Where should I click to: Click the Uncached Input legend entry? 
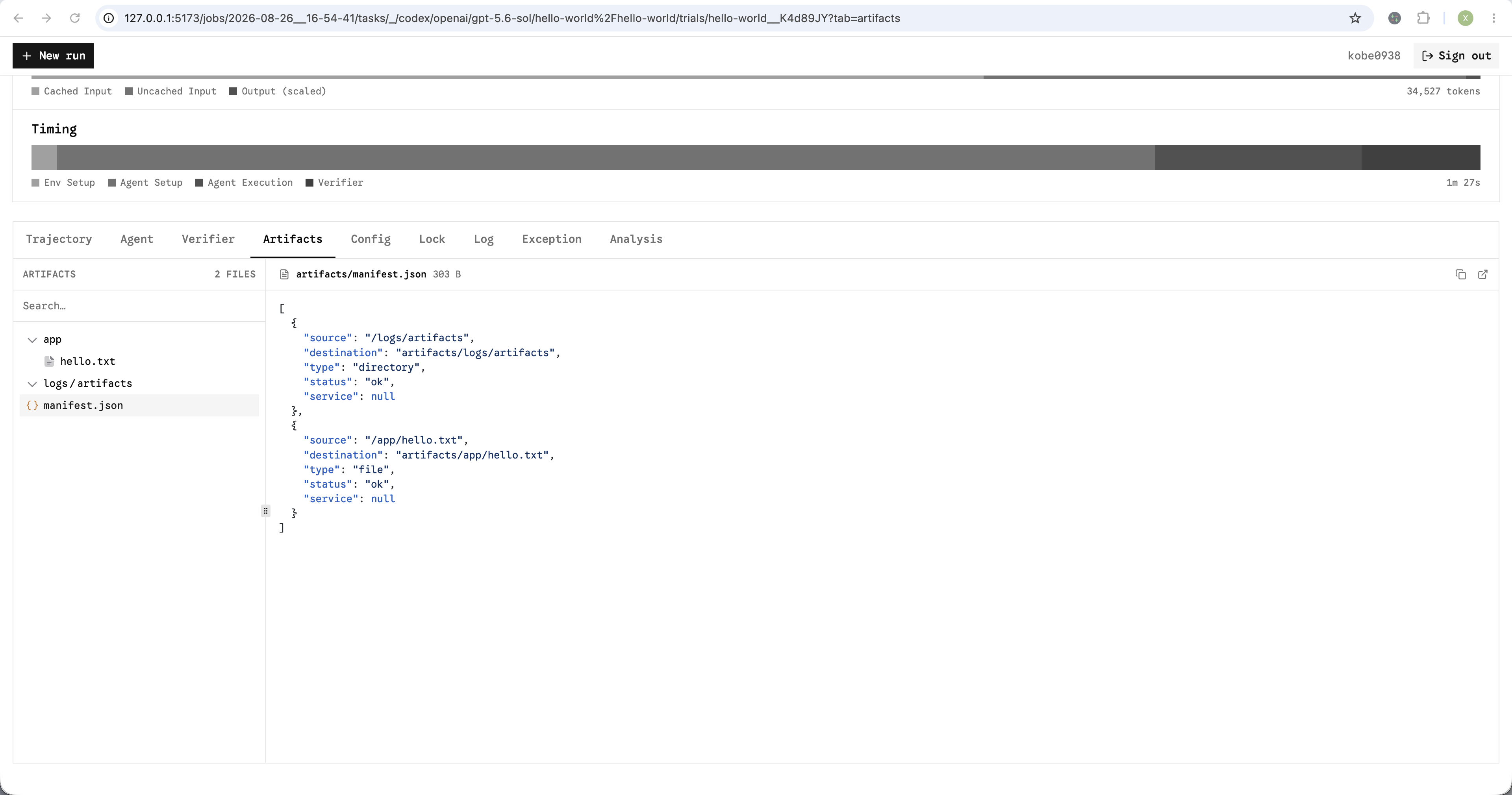pyautogui.click(x=171, y=92)
